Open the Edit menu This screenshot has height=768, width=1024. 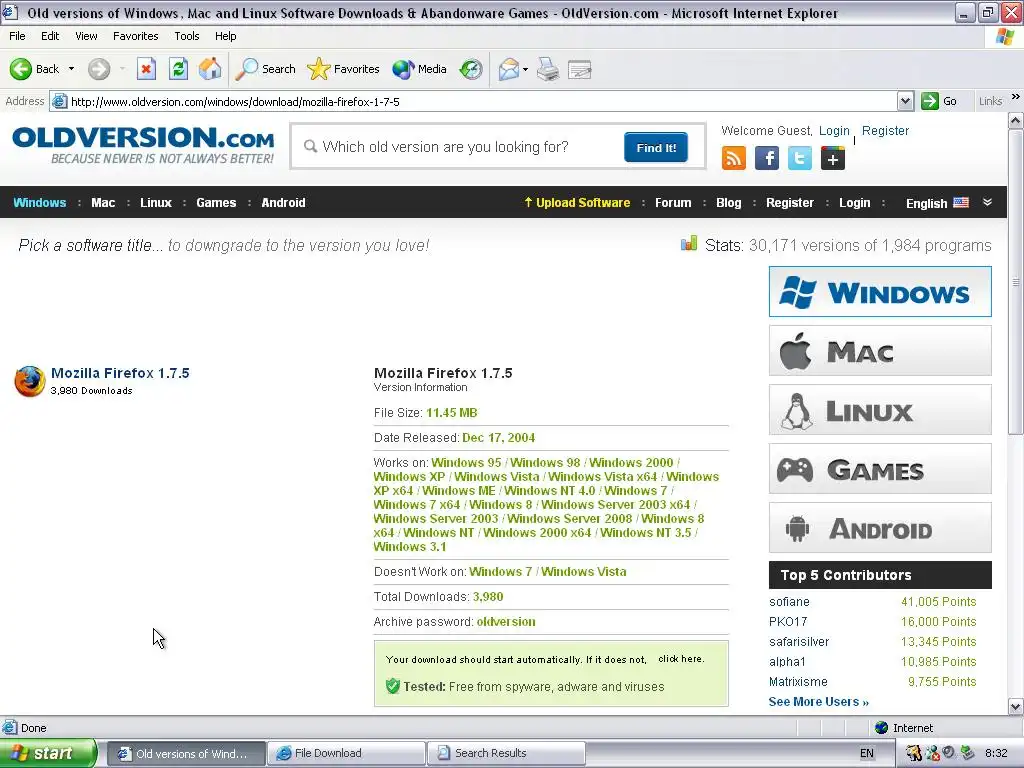coord(50,36)
